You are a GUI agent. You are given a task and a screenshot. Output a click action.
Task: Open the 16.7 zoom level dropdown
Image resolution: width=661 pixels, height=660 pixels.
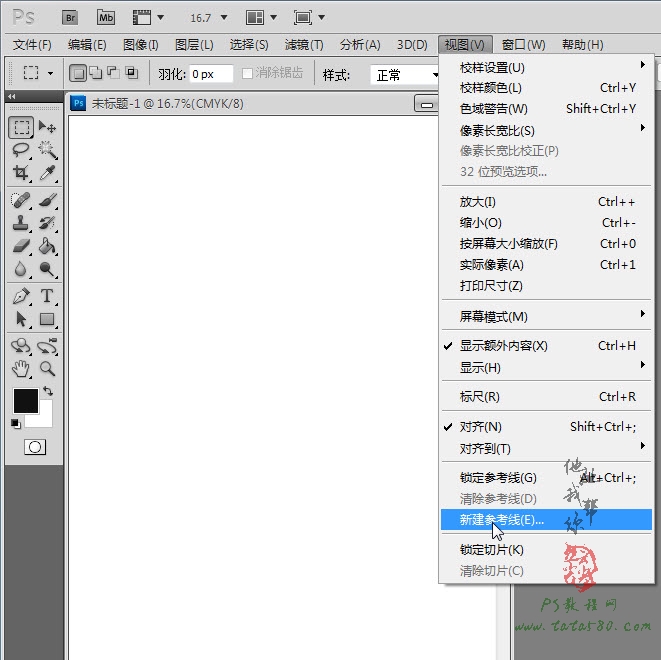coord(224,18)
